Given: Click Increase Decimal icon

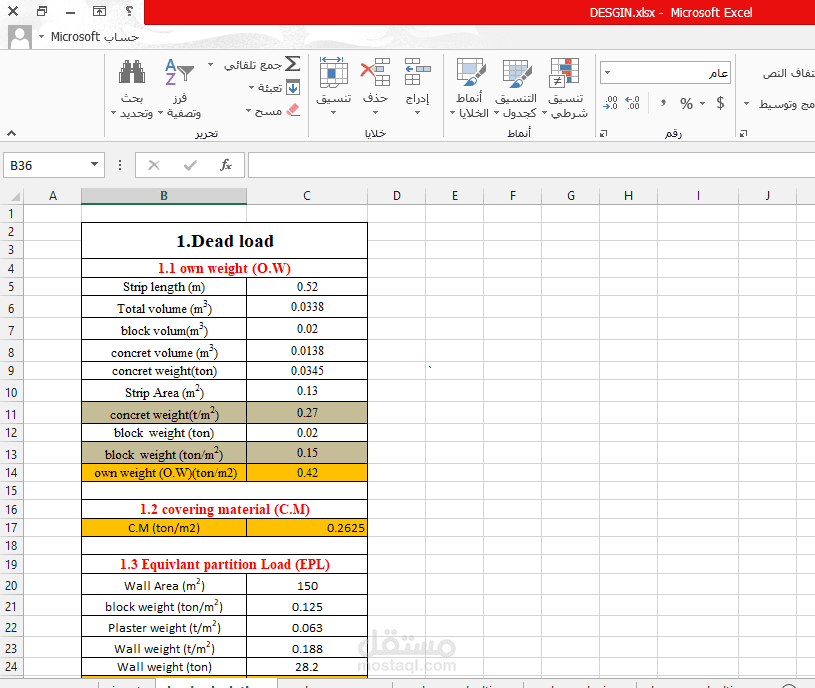Looking at the screenshot, I should click(633, 103).
